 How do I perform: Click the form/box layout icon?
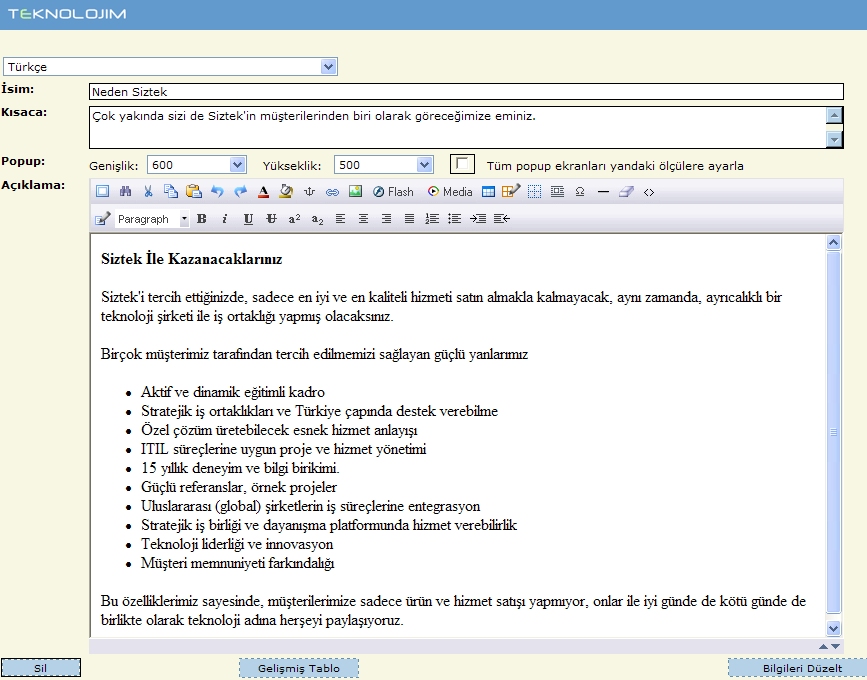click(557, 192)
